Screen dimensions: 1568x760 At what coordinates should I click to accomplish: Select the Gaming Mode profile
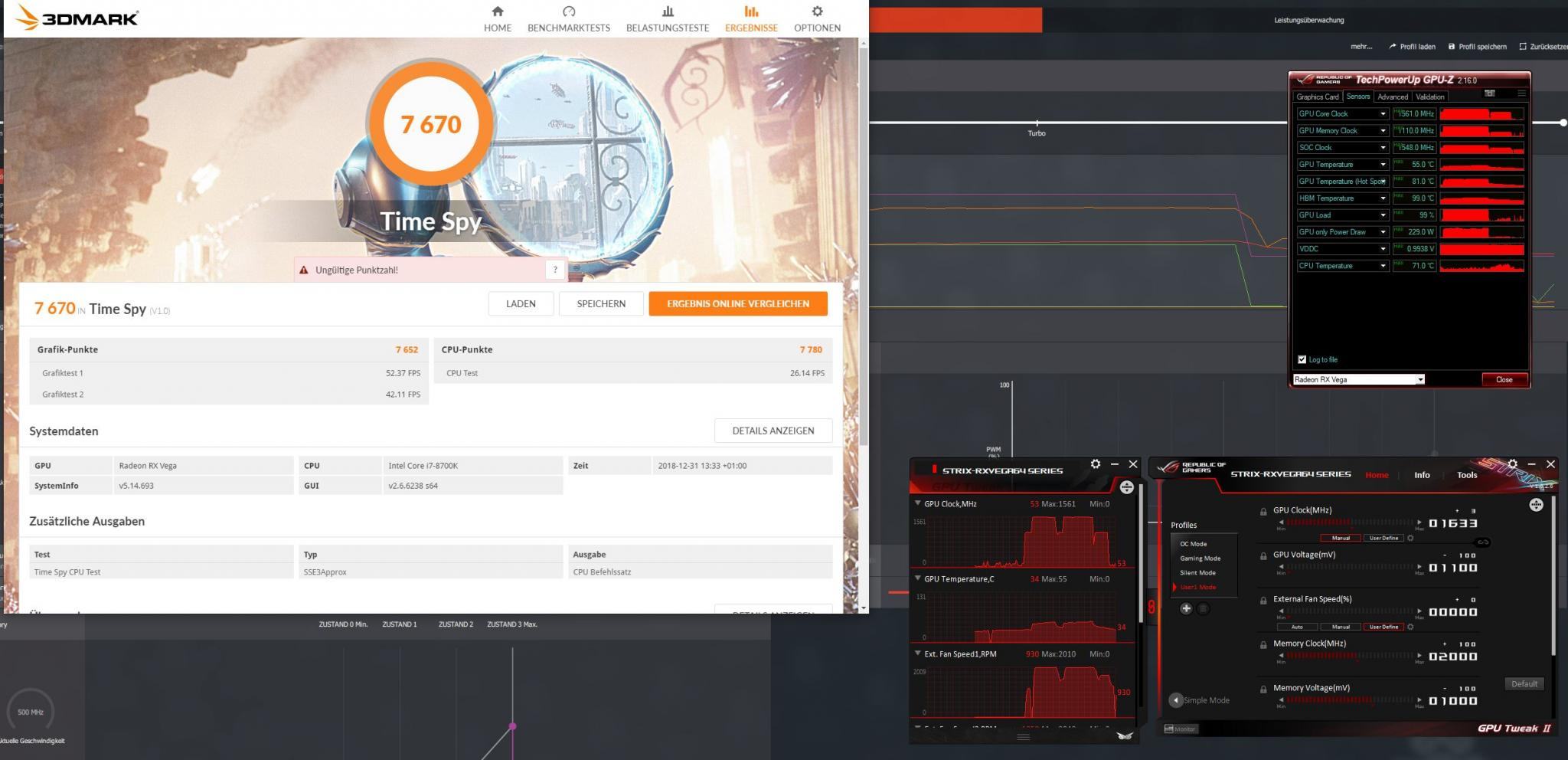click(x=1200, y=559)
